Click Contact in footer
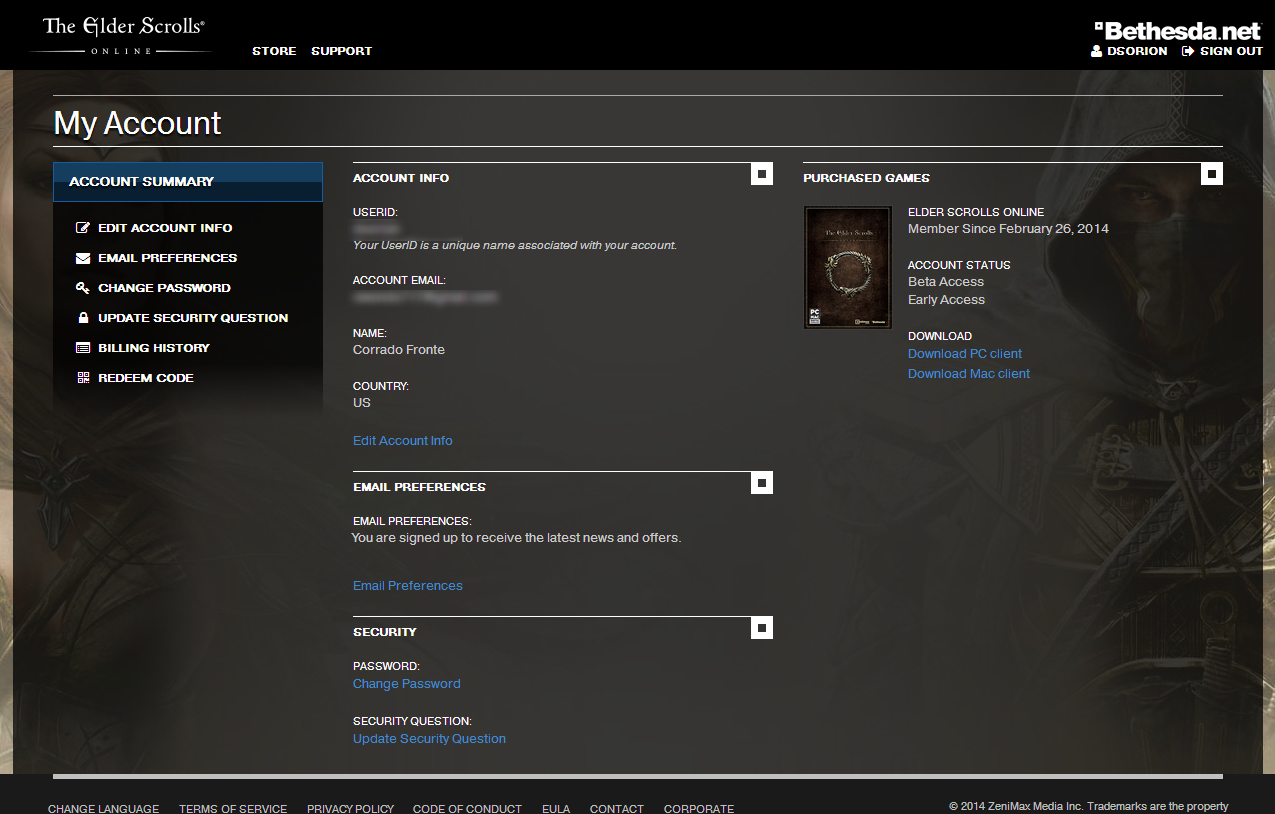The image size is (1275, 814). tap(617, 809)
